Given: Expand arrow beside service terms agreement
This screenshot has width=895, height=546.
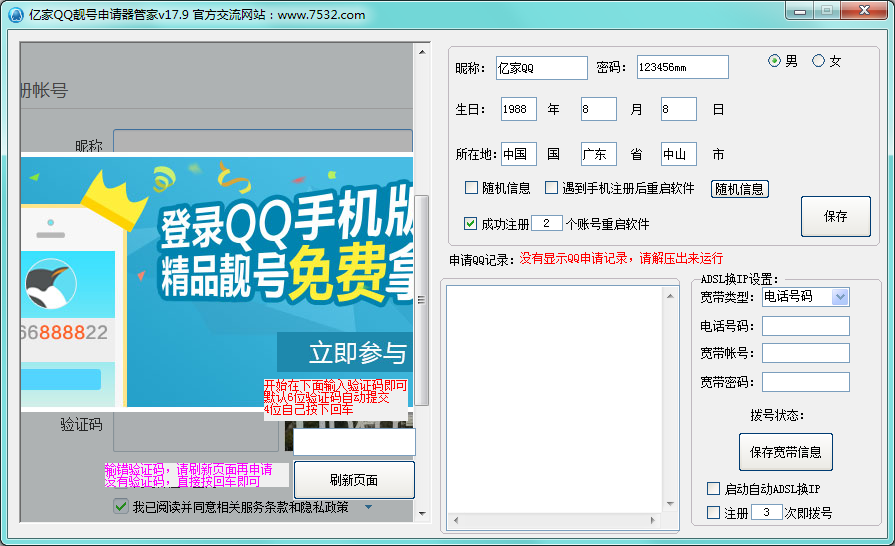Looking at the screenshot, I should tap(369, 507).
